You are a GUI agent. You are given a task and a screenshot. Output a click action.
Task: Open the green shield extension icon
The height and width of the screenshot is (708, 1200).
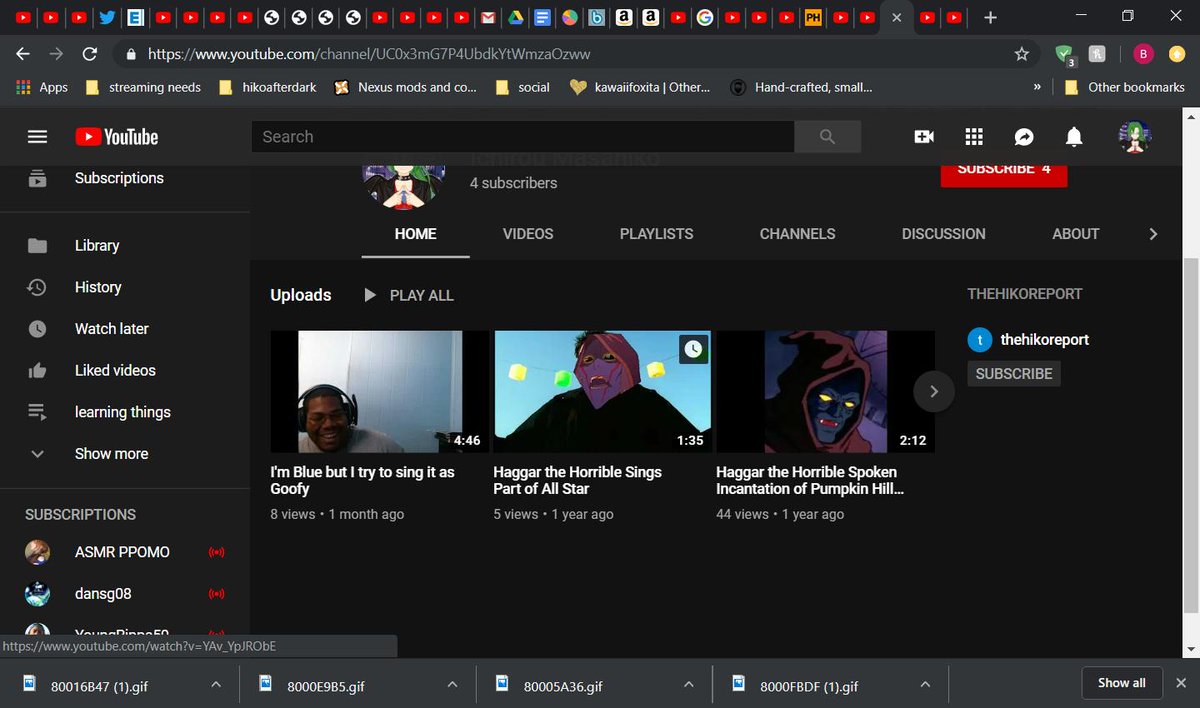[x=1065, y=55]
